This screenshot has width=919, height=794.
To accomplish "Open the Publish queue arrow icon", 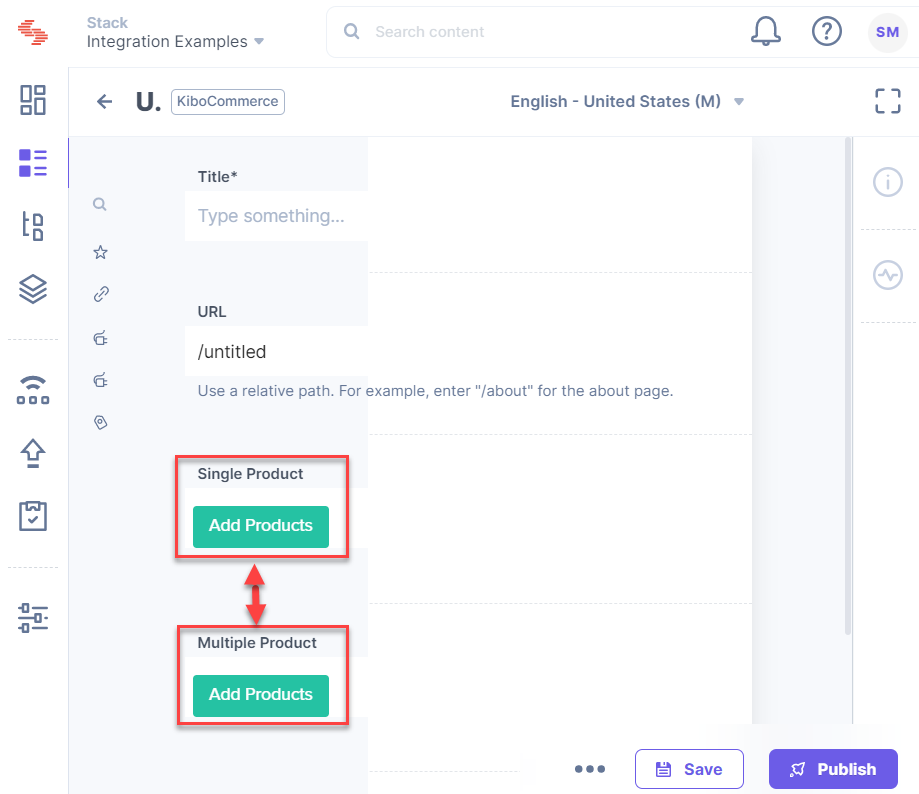I will 32,454.
